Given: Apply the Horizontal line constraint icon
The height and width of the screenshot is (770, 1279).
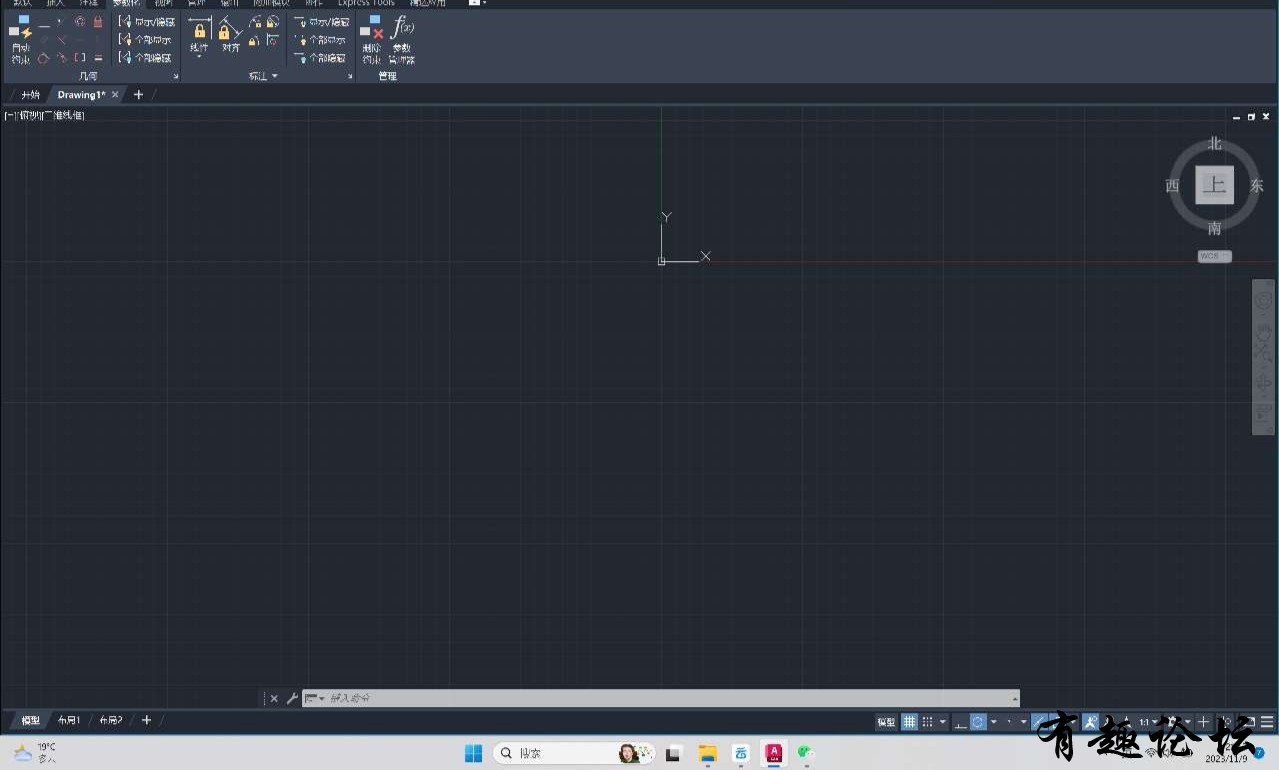Looking at the screenshot, I should tap(79, 40).
